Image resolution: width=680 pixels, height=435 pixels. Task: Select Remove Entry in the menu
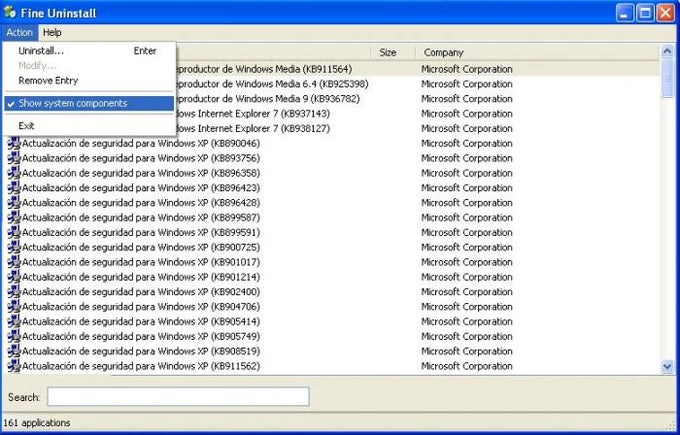click(89, 81)
